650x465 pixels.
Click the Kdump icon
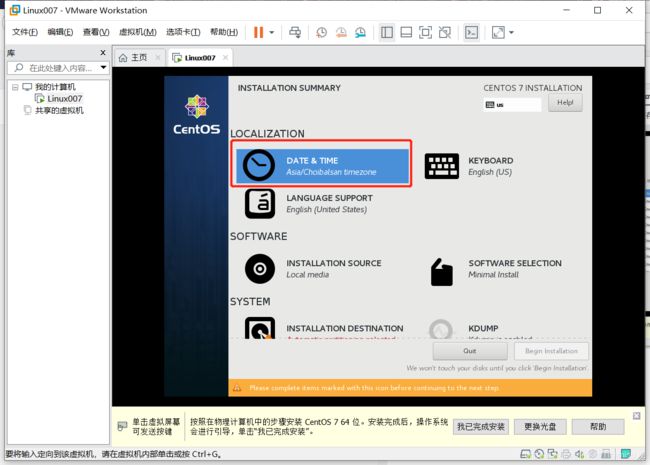coord(441,329)
